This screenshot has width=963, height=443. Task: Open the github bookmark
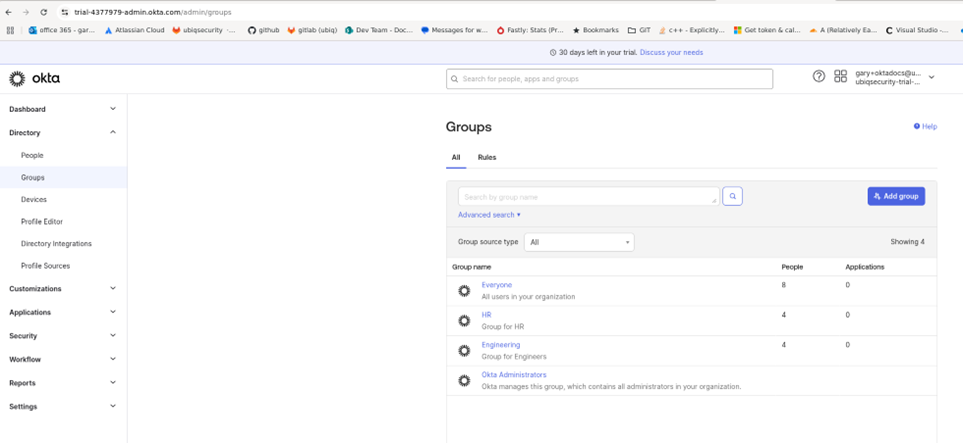click(x=263, y=29)
